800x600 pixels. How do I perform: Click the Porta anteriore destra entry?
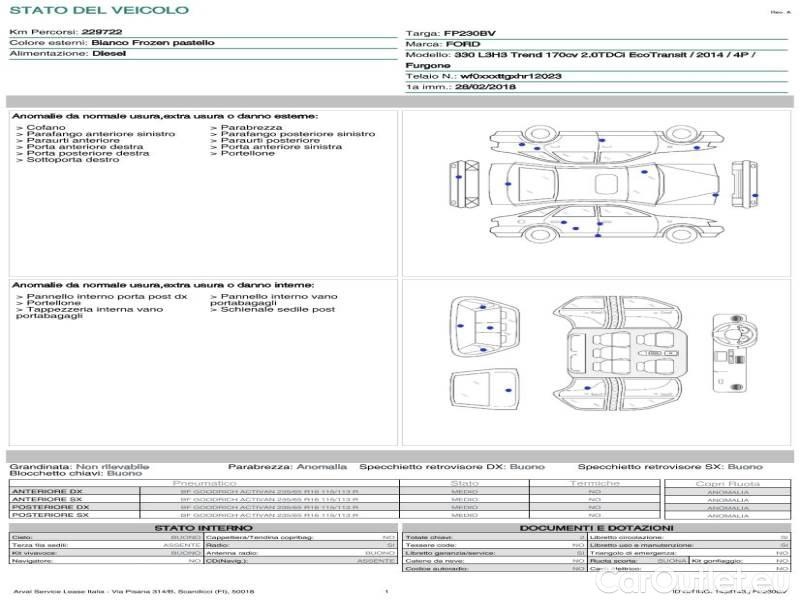[80, 146]
